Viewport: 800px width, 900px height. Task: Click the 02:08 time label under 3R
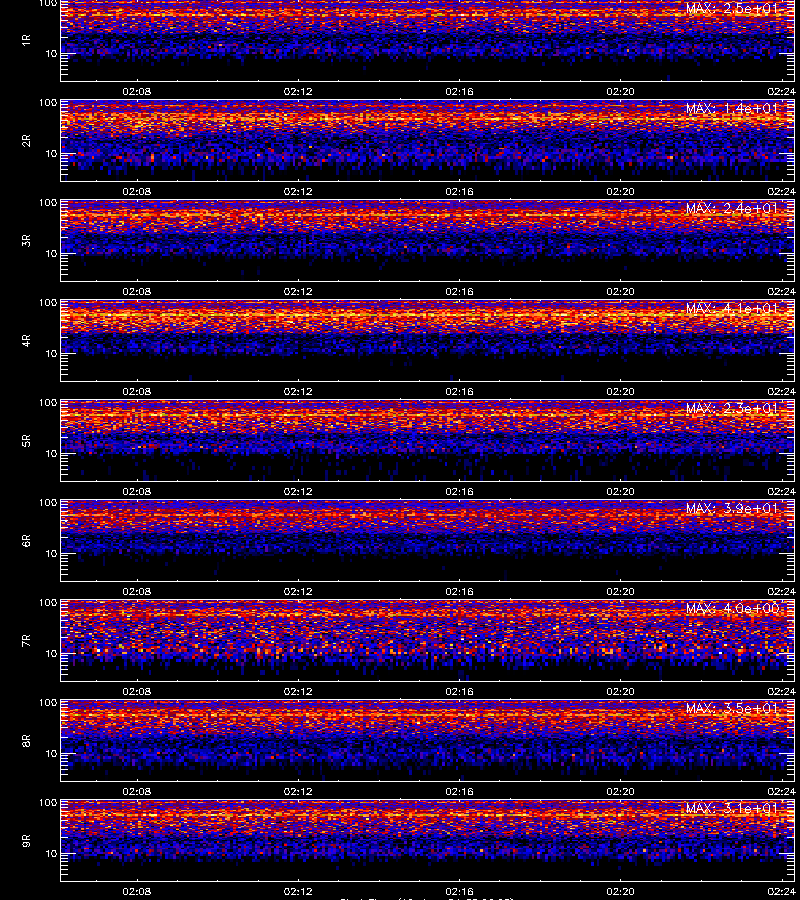137,292
